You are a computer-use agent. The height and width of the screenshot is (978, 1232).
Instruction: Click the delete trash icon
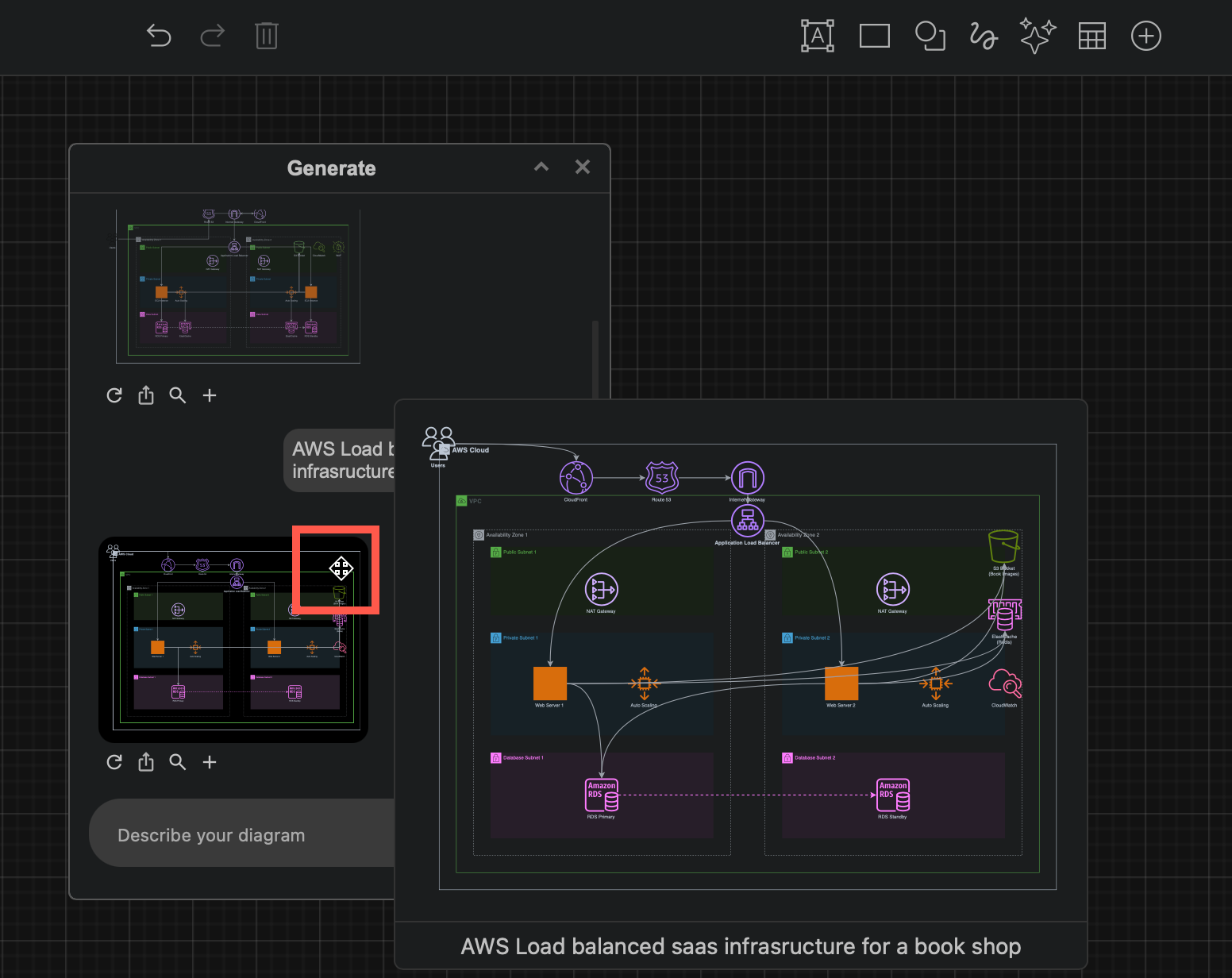266,35
